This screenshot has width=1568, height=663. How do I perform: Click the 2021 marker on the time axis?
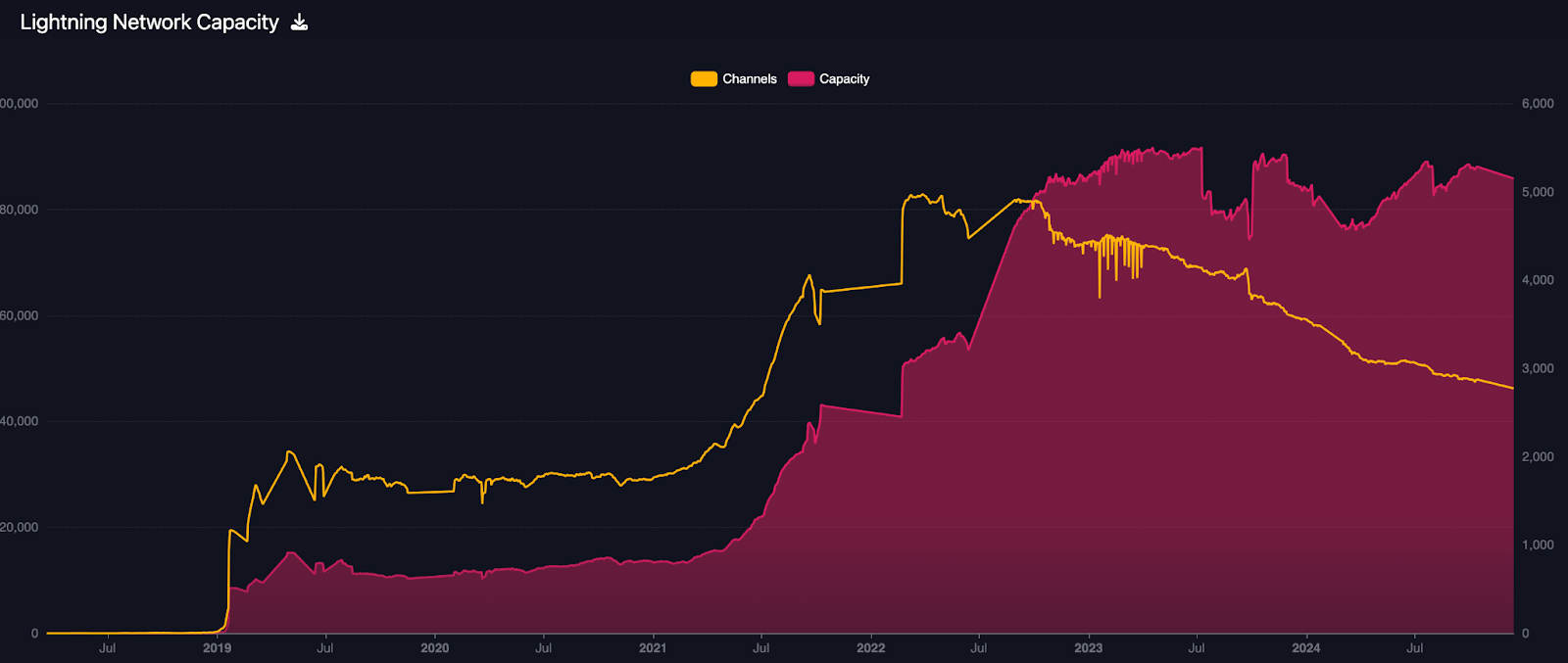click(x=653, y=648)
